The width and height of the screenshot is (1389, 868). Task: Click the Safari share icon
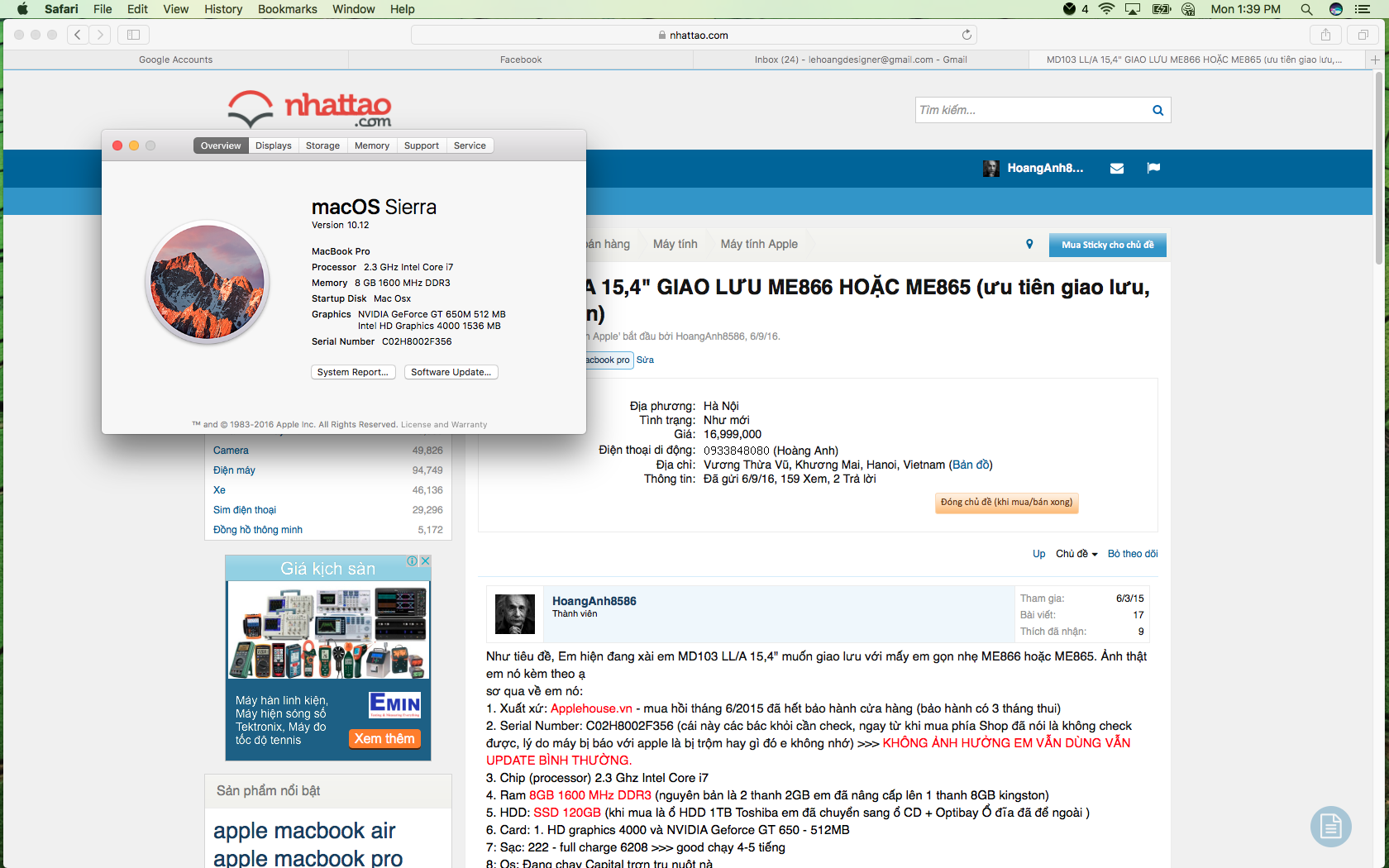coord(1325,35)
